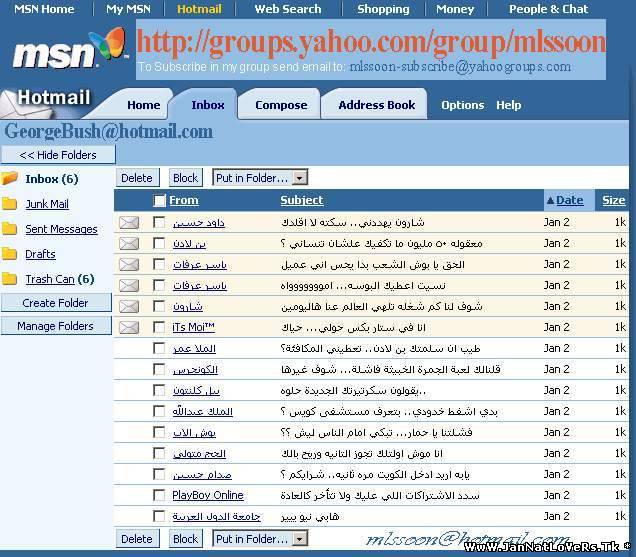The image size is (636, 557).
Task: Open People & Chat in top bar
Action: tap(548, 9)
